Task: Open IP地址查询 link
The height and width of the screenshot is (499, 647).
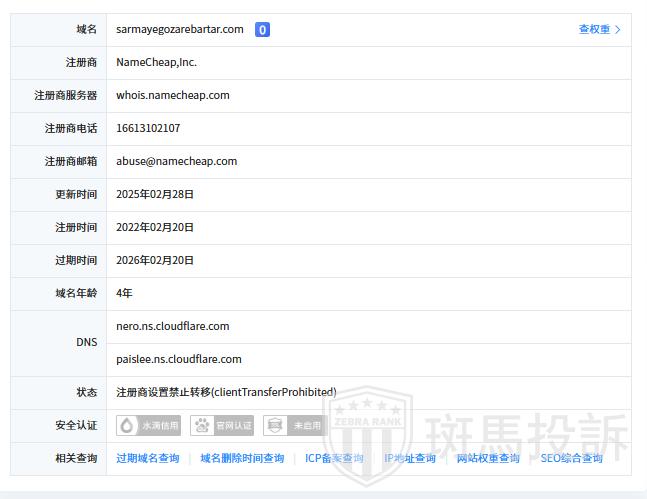Action: (410, 458)
